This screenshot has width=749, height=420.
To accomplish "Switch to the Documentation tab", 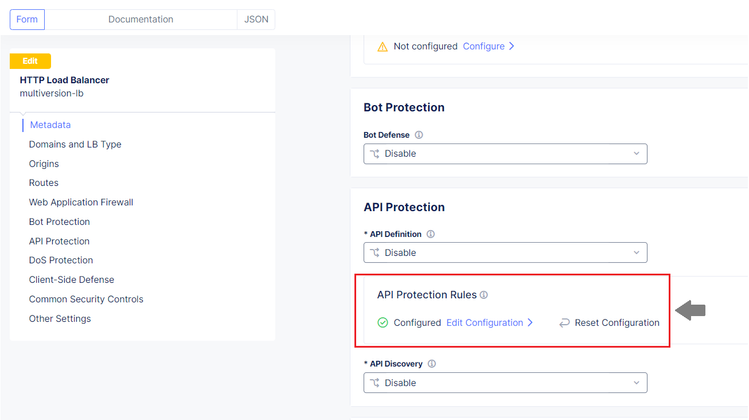I will click(140, 19).
